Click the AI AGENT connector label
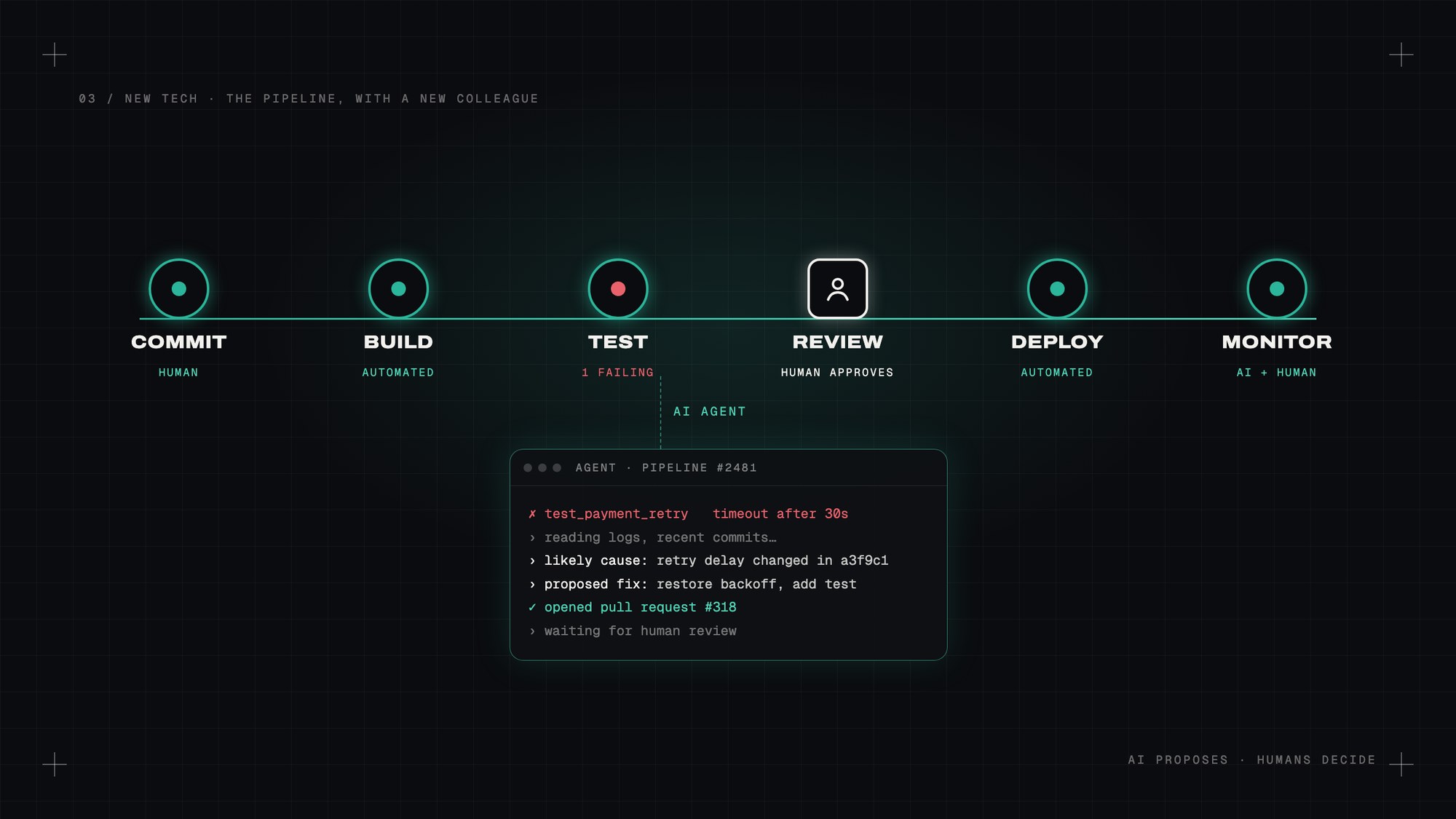Viewport: 1456px width, 819px height. (710, 411)
